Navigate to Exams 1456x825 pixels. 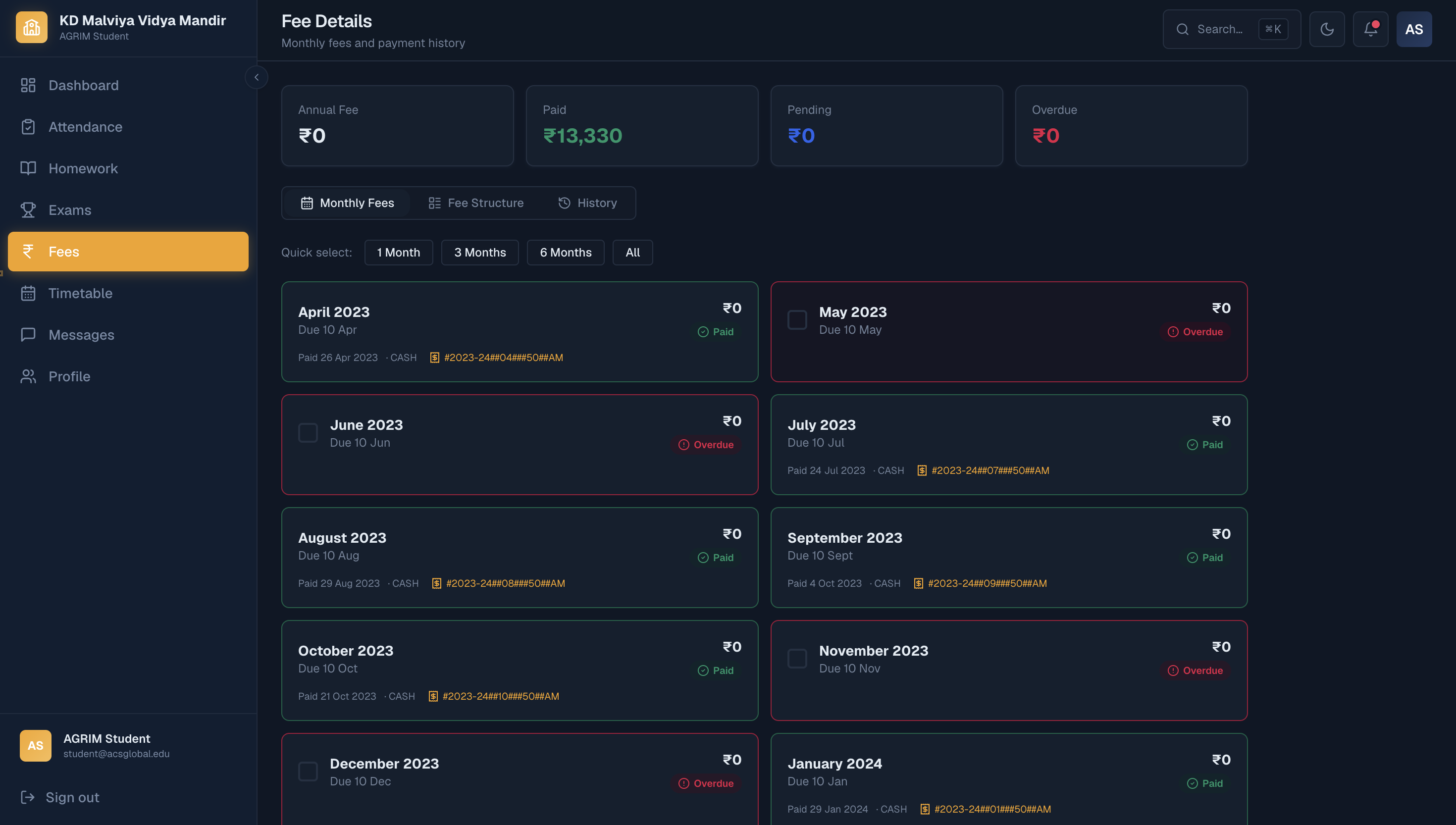pyautogui.click(x=128, y=209)
